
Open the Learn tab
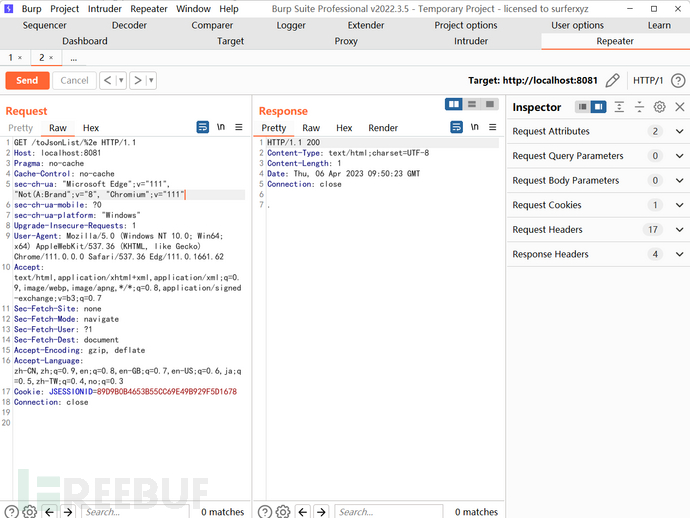[659, 25]
